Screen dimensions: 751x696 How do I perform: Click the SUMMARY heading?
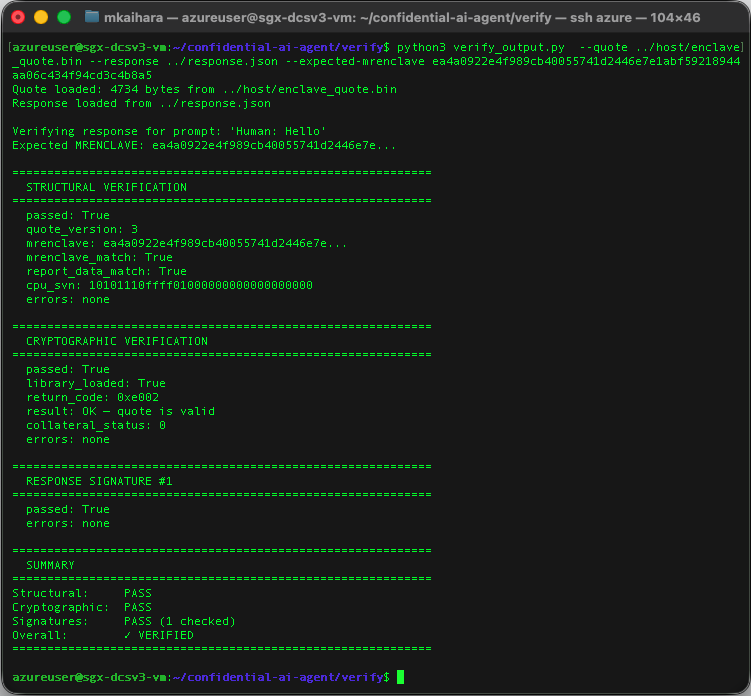click(50, 565)
